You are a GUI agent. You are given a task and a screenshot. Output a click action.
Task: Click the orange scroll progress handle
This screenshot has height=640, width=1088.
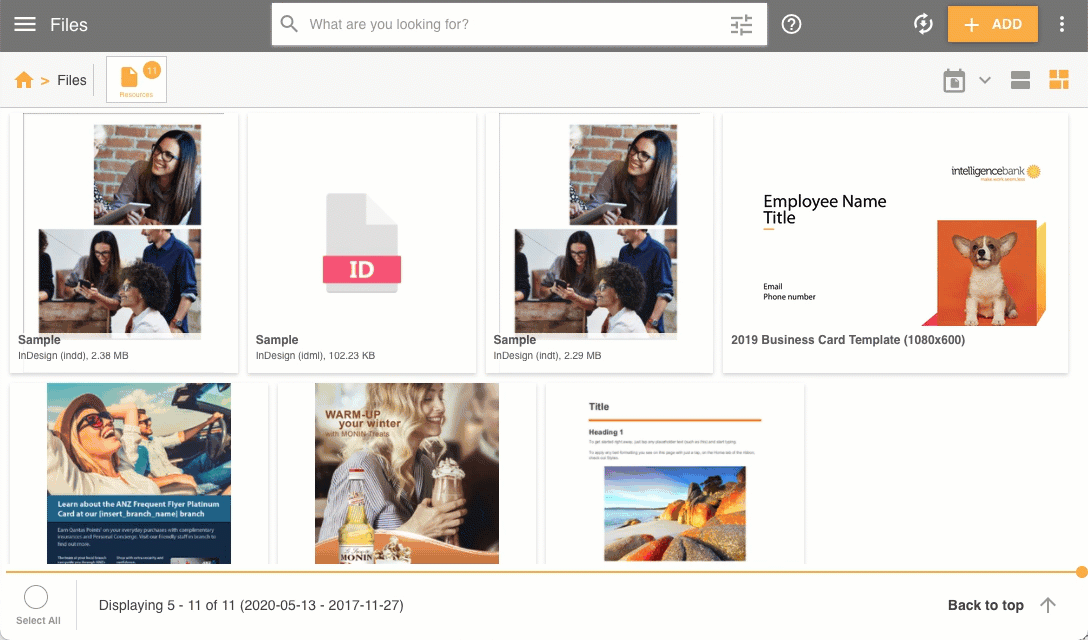tap(1081, 572)
